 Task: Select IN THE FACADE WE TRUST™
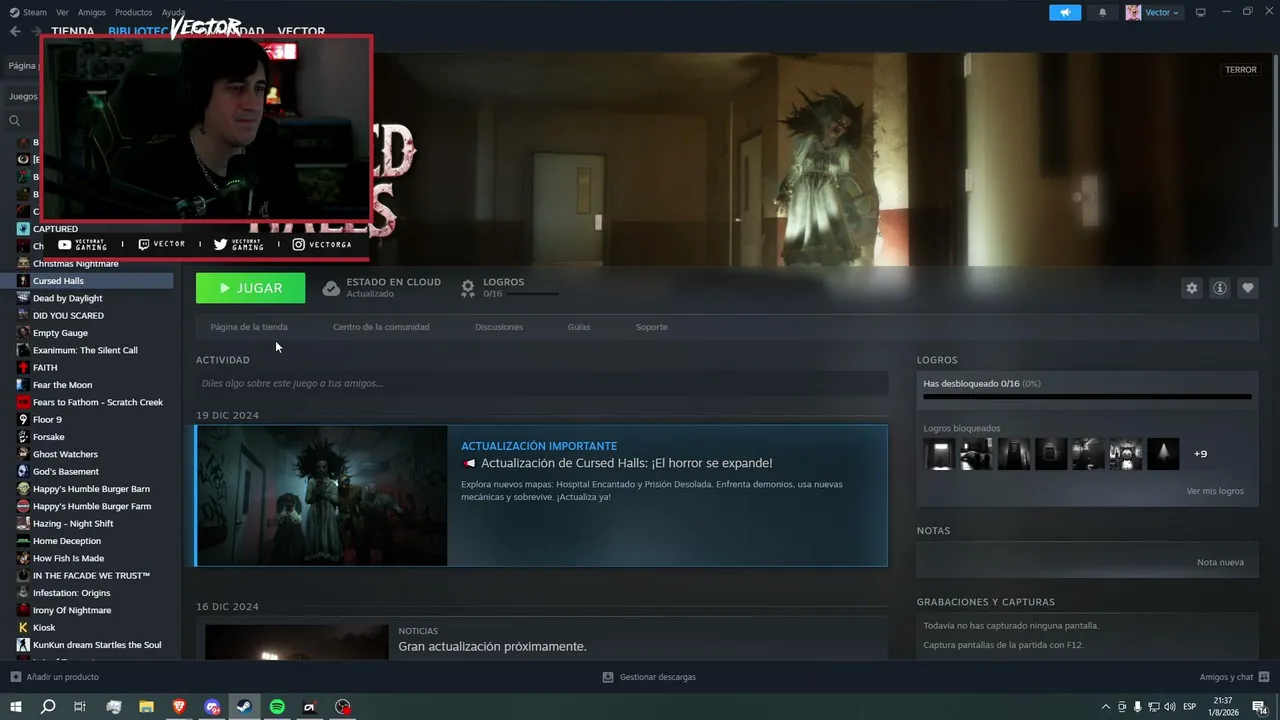click(91, 576)
